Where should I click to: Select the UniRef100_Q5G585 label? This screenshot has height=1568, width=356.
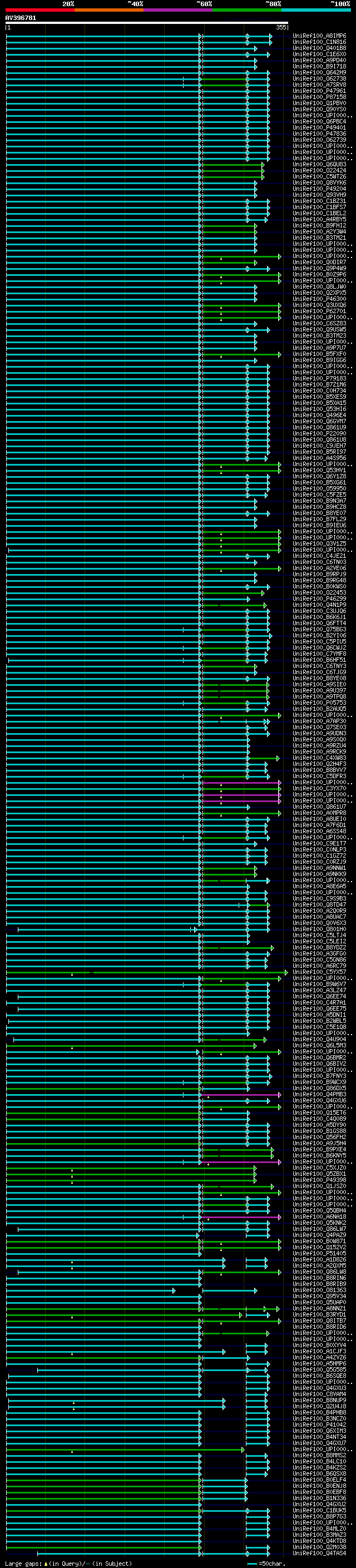click(x=319, y=1369)
